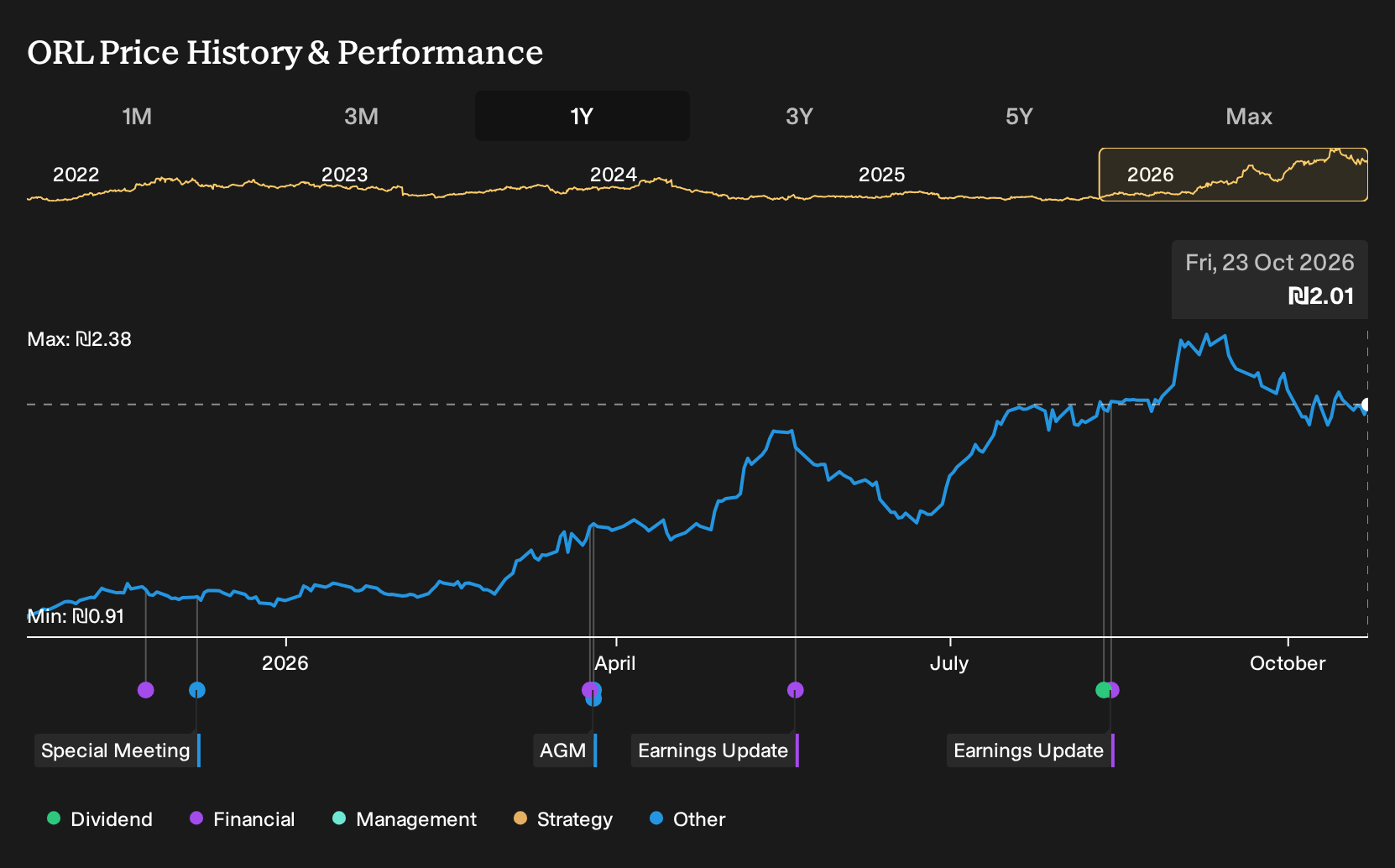The height and width of the screenshot is (868, 1395).
Task: Click the blue Special Meeting event dot
Action: click(x=197, y=690)
